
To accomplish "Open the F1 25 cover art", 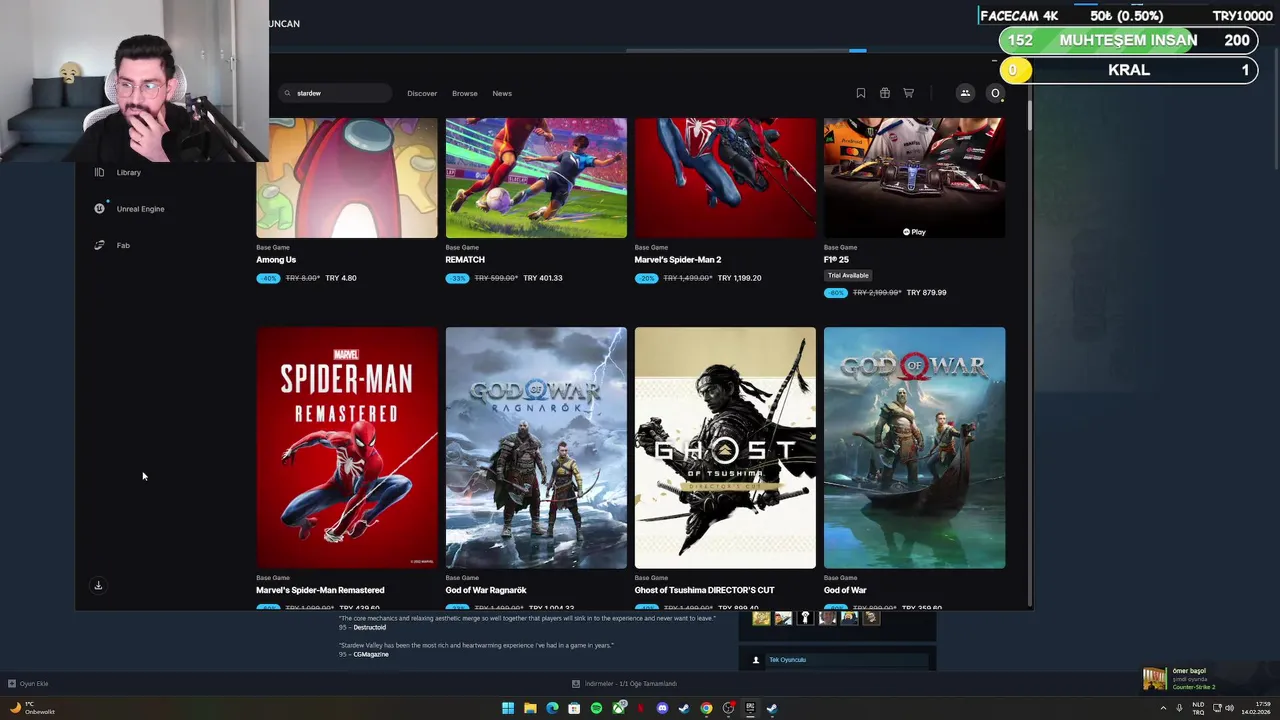I will (914, 178).
